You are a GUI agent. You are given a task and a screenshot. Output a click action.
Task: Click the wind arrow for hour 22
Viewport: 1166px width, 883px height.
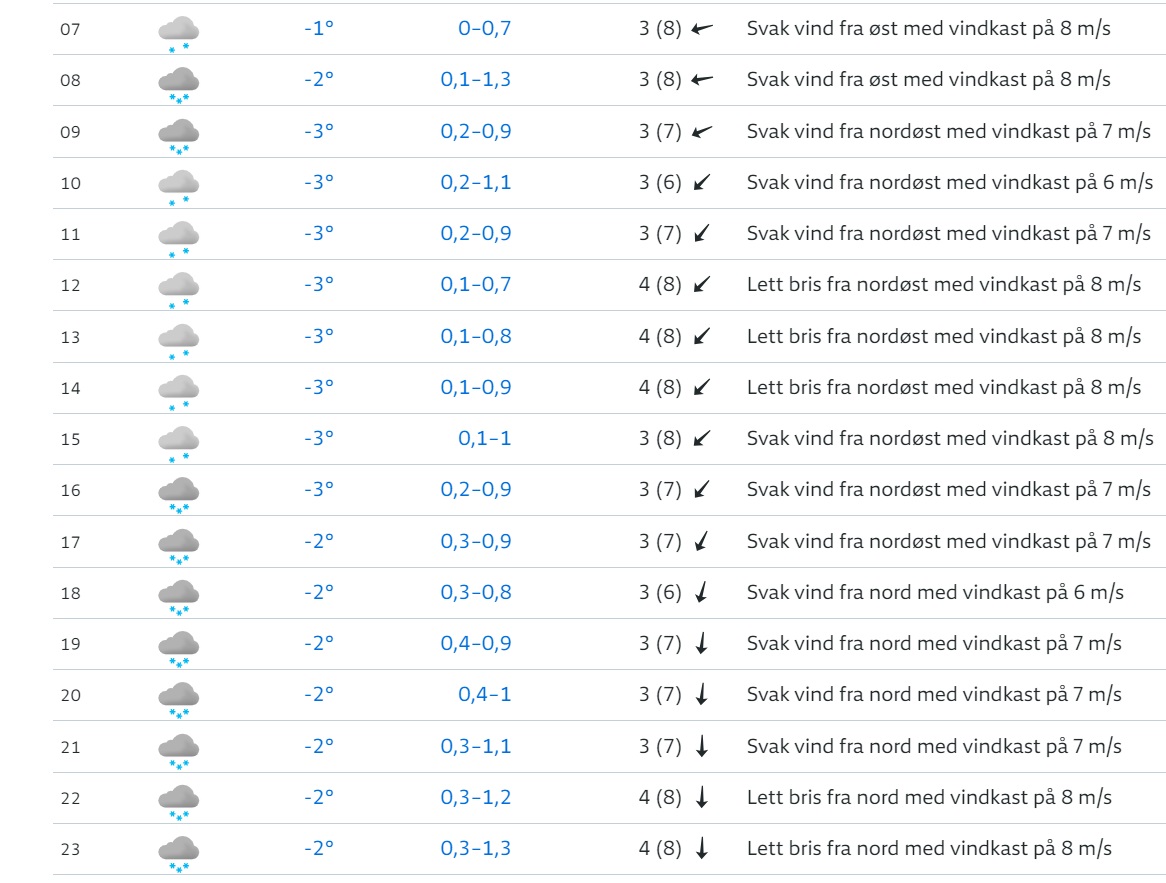(701, 797)
